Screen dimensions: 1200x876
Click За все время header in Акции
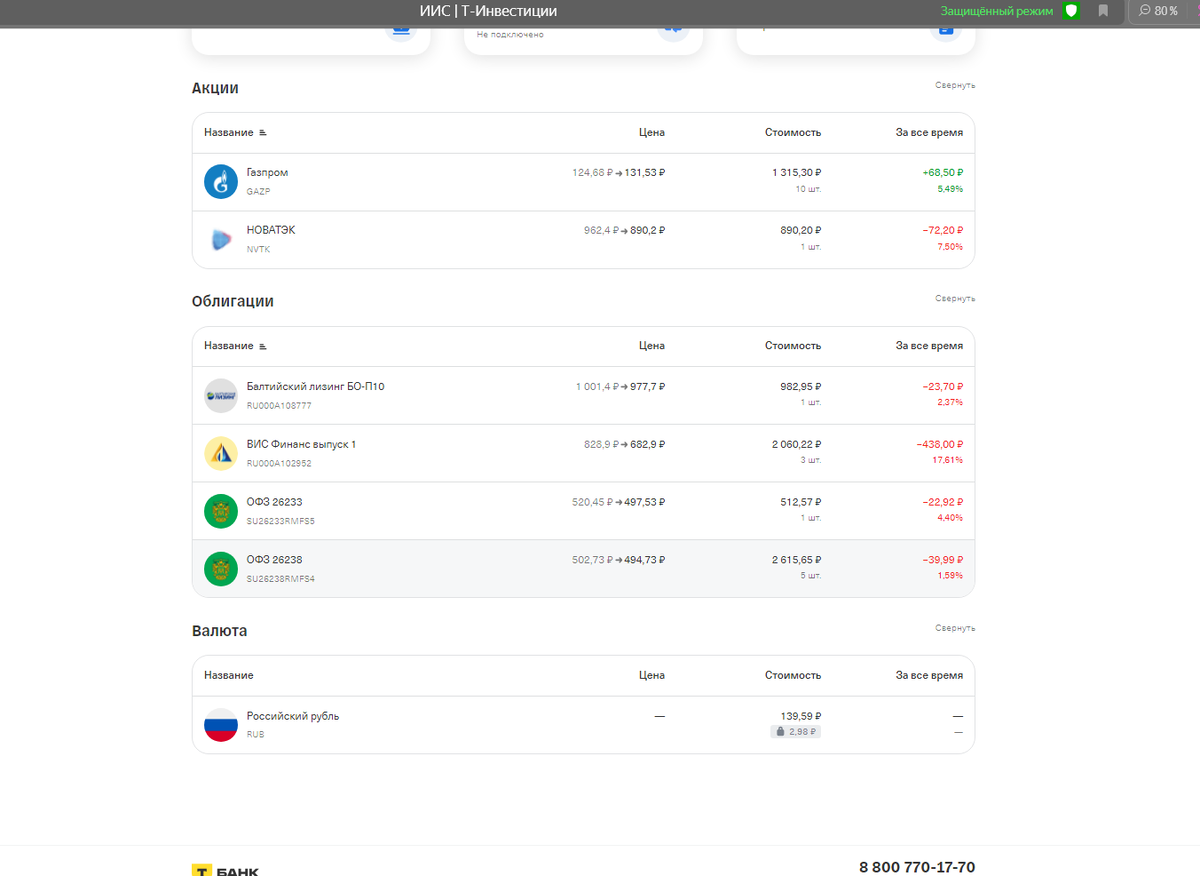[929, 132]
